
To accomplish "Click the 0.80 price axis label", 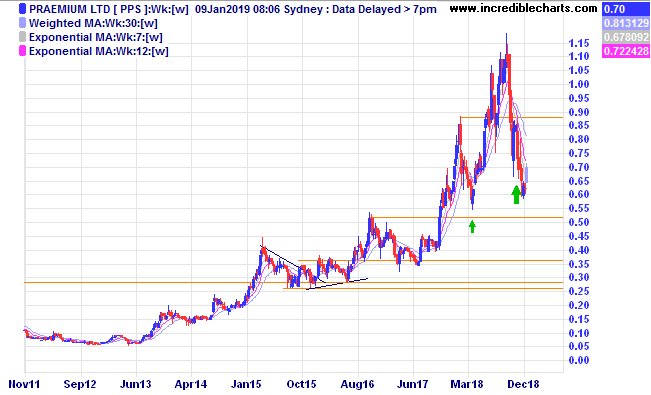I will [x=579, y=139].
